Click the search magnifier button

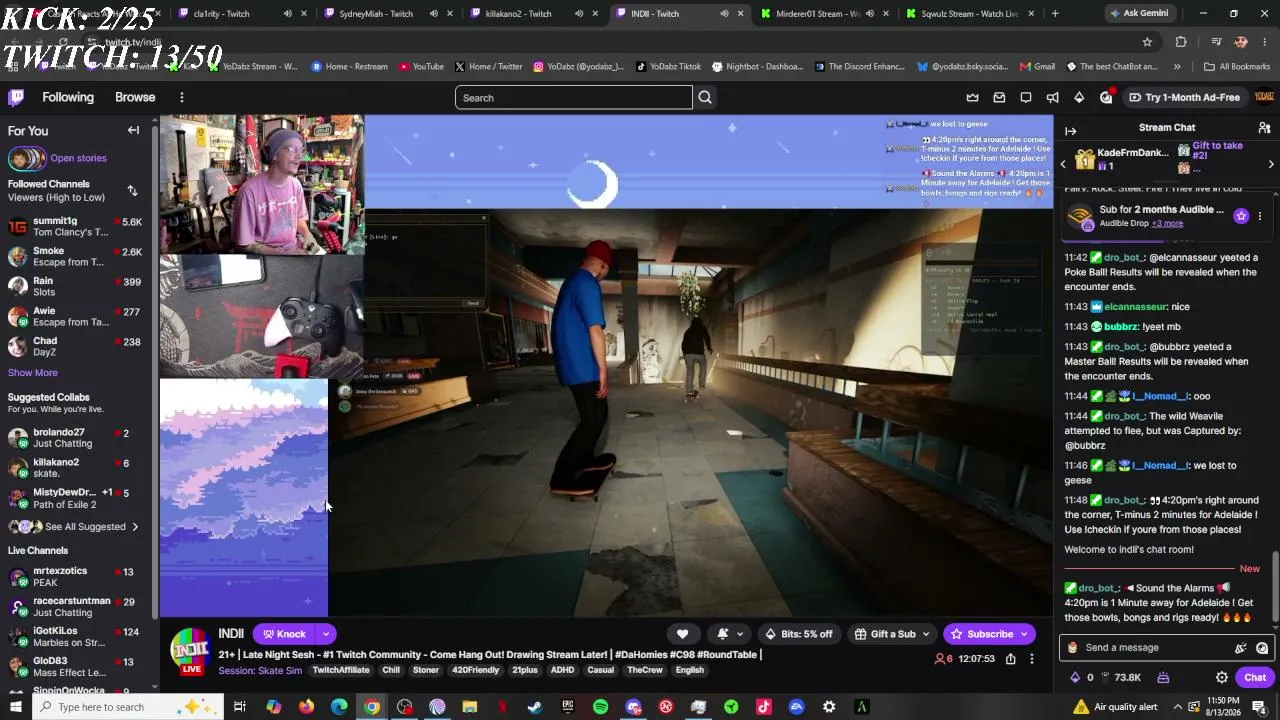coord(705,97)
